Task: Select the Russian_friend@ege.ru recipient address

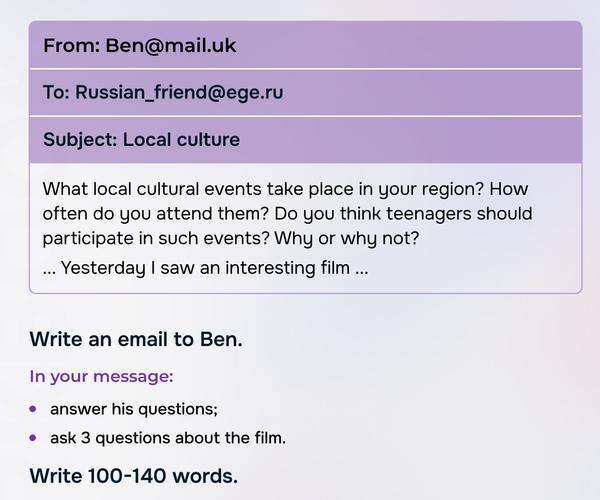Action: tap(179, 93)
